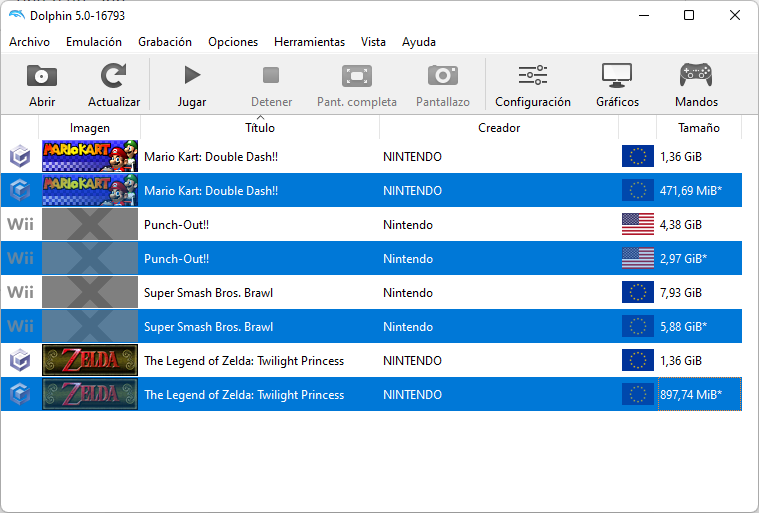Select Punch-Out!! title in 4,38 GiB row

coord(176,225)
